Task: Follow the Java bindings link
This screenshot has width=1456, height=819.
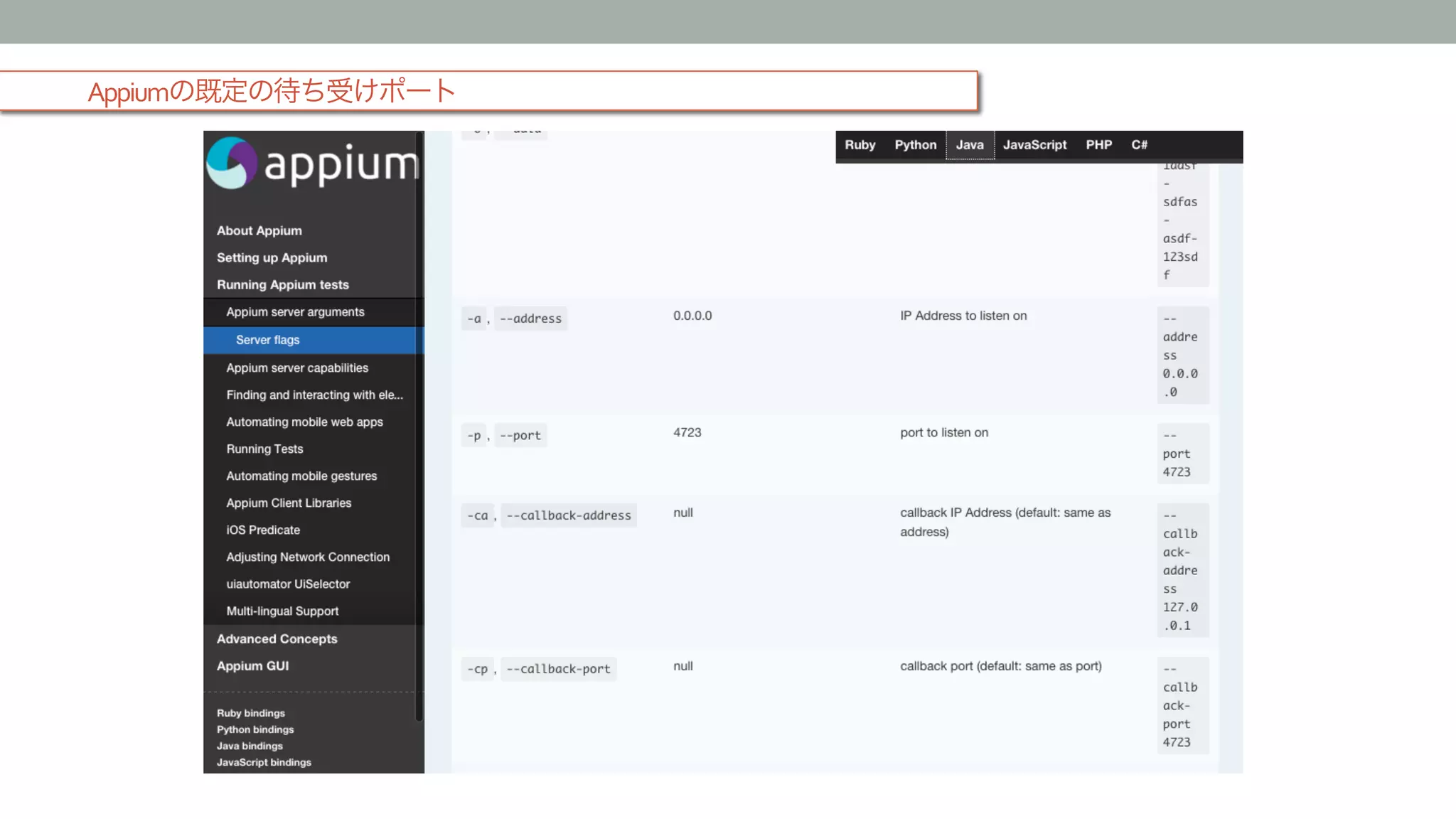Action: coord(250,746)
